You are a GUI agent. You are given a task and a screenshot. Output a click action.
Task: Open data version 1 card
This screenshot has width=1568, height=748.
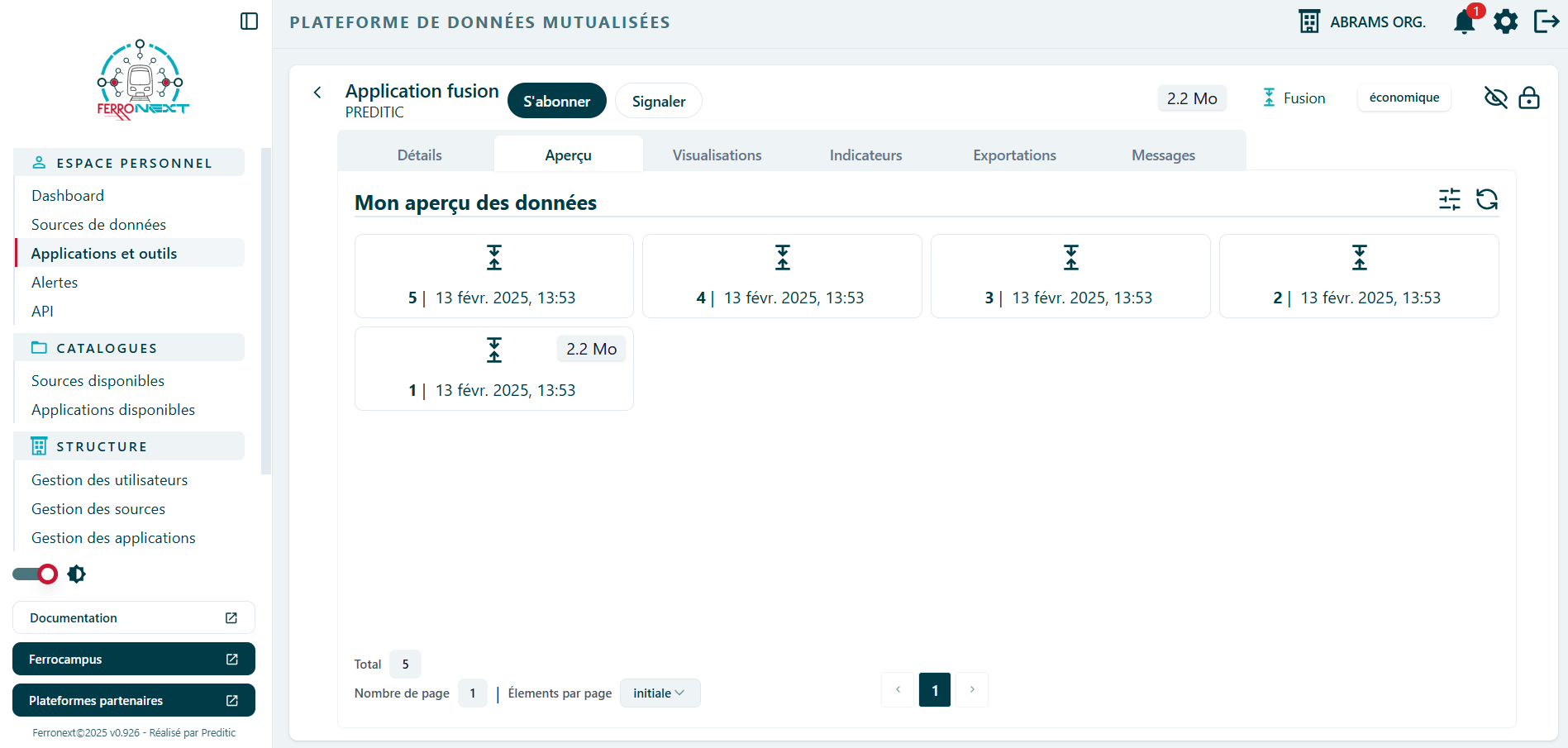pyautogui.click(x=494, y=369)
